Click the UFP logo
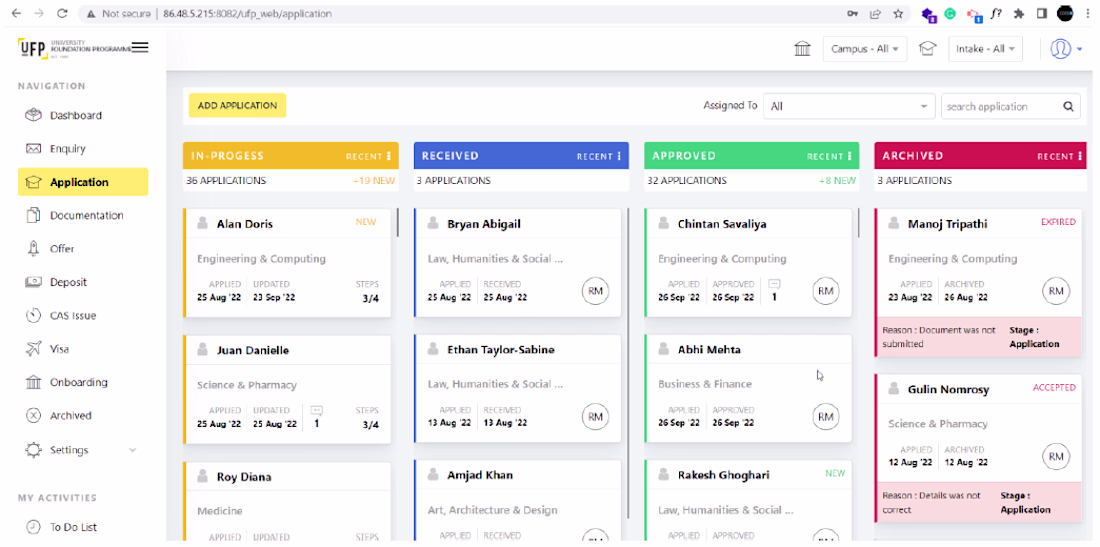The height and width of the screenshot is (547, 1100). click(x=74, y=48)
